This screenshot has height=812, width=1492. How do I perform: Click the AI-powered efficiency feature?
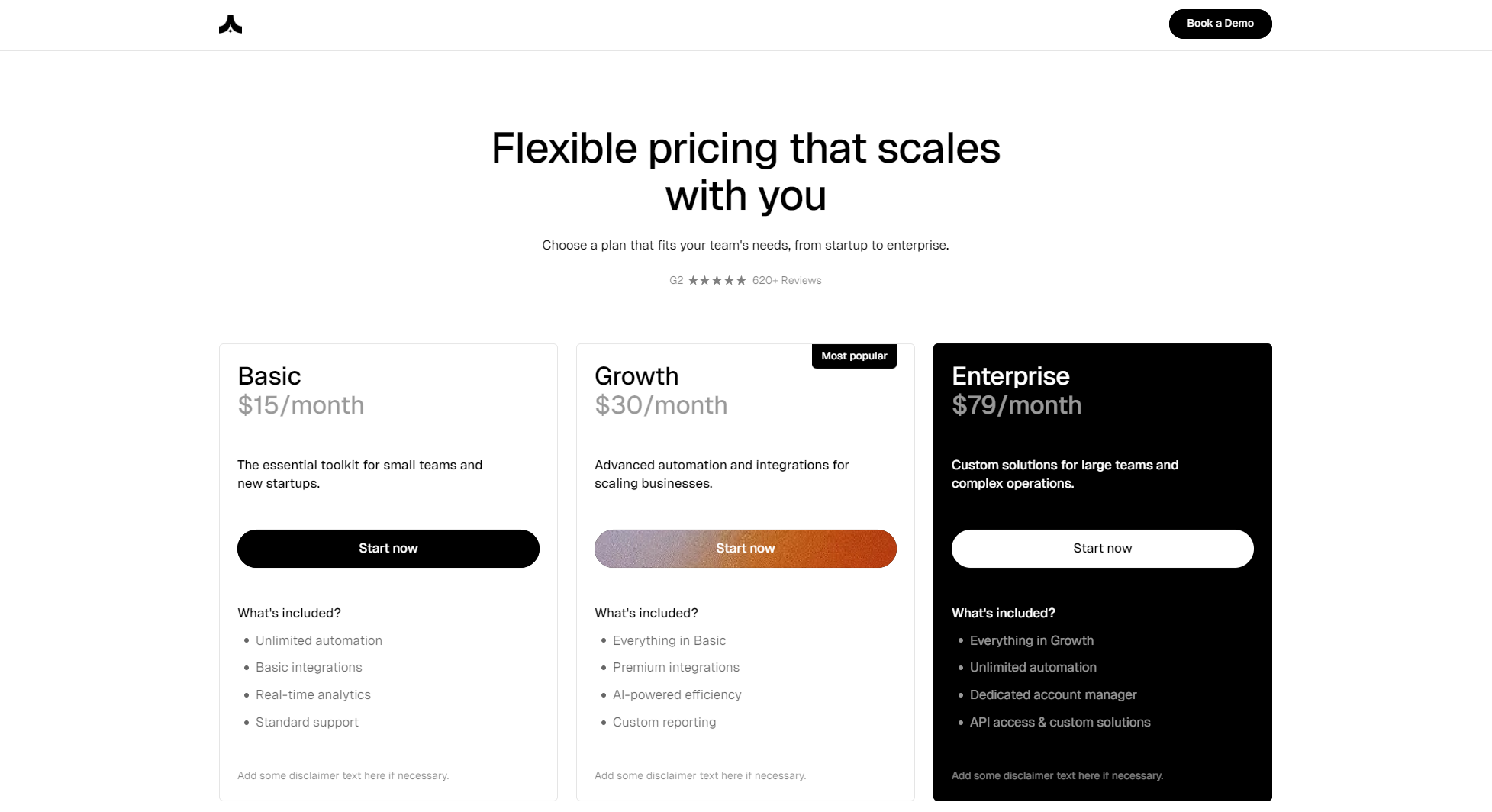[x=677, y=695]
